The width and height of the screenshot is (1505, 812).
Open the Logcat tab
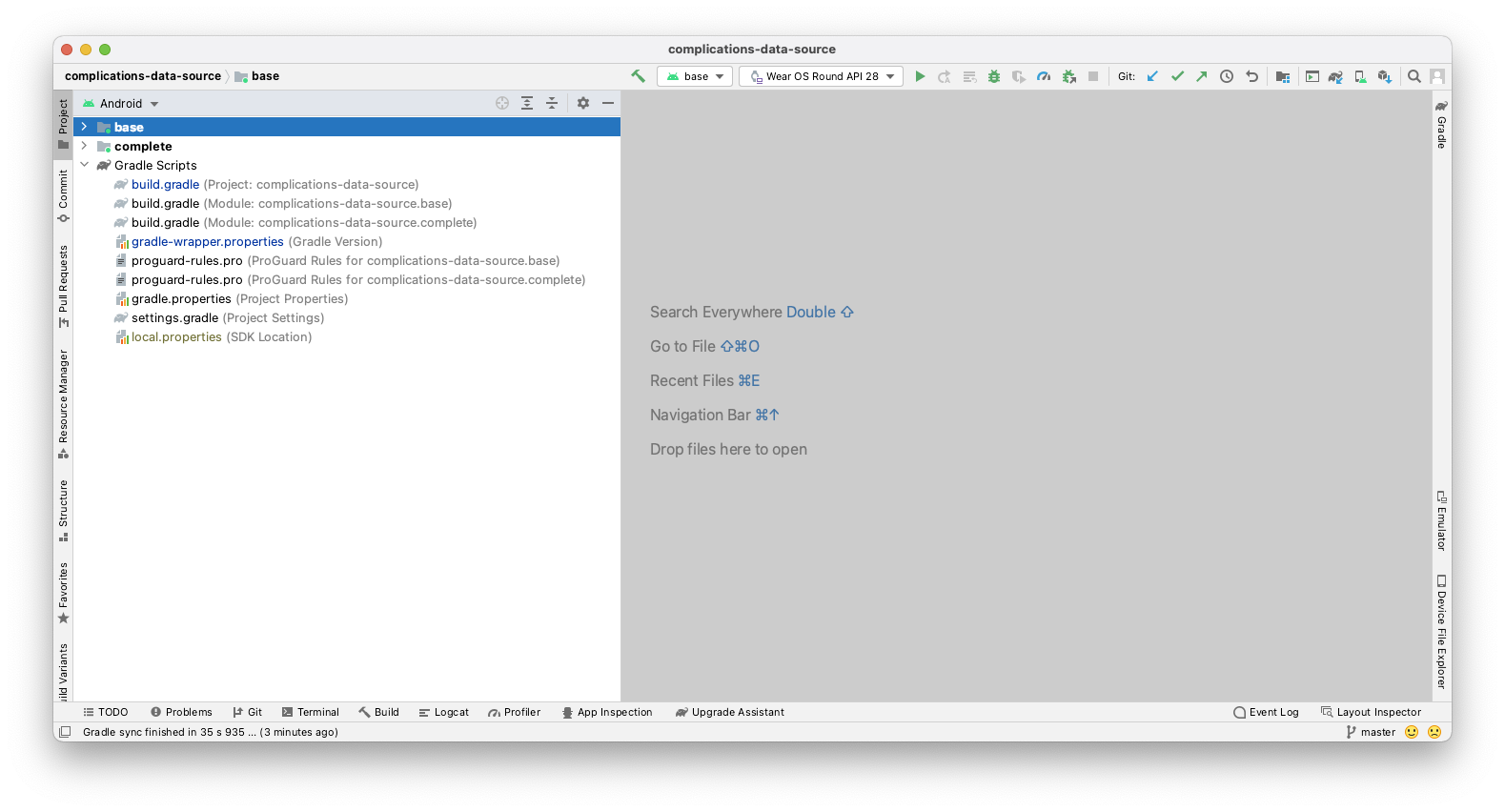[x=444, y=712]
